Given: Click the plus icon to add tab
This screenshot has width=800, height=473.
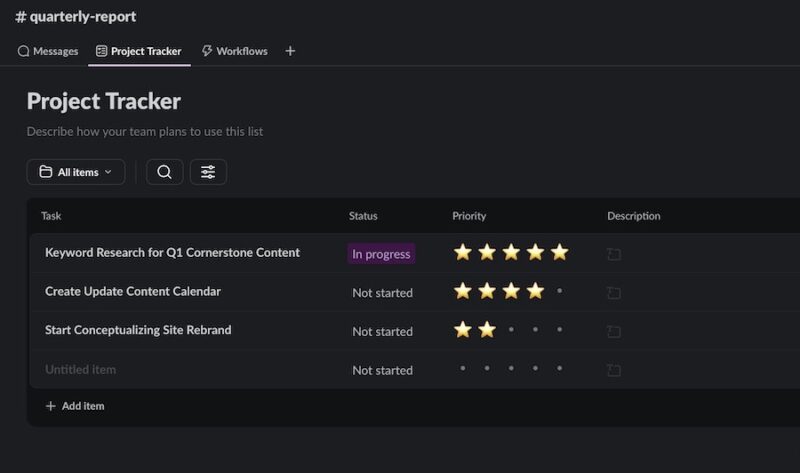Looking at the screenshot, I should click(290, 51).
